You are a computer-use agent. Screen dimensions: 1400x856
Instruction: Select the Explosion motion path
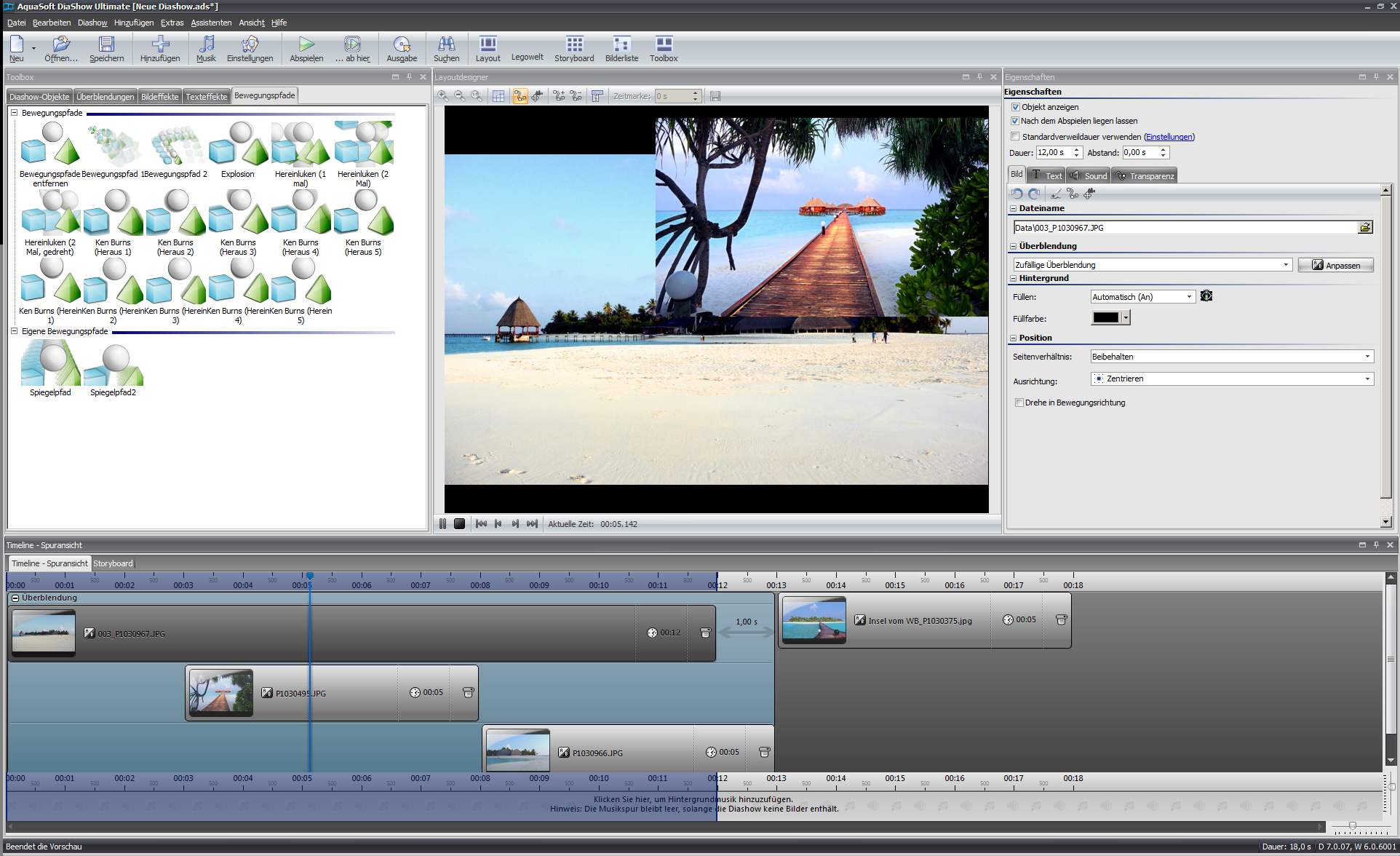pyautogui.click(x=238, y=149)
